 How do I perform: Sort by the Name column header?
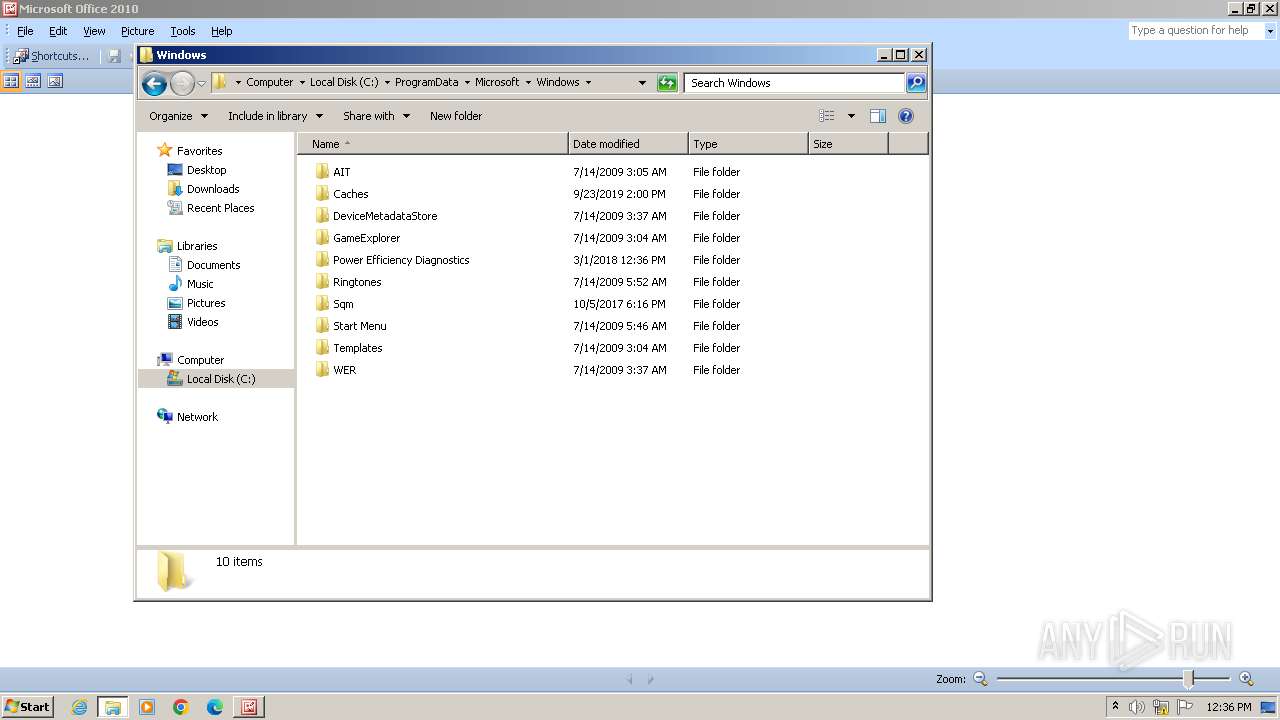[433, 144]
